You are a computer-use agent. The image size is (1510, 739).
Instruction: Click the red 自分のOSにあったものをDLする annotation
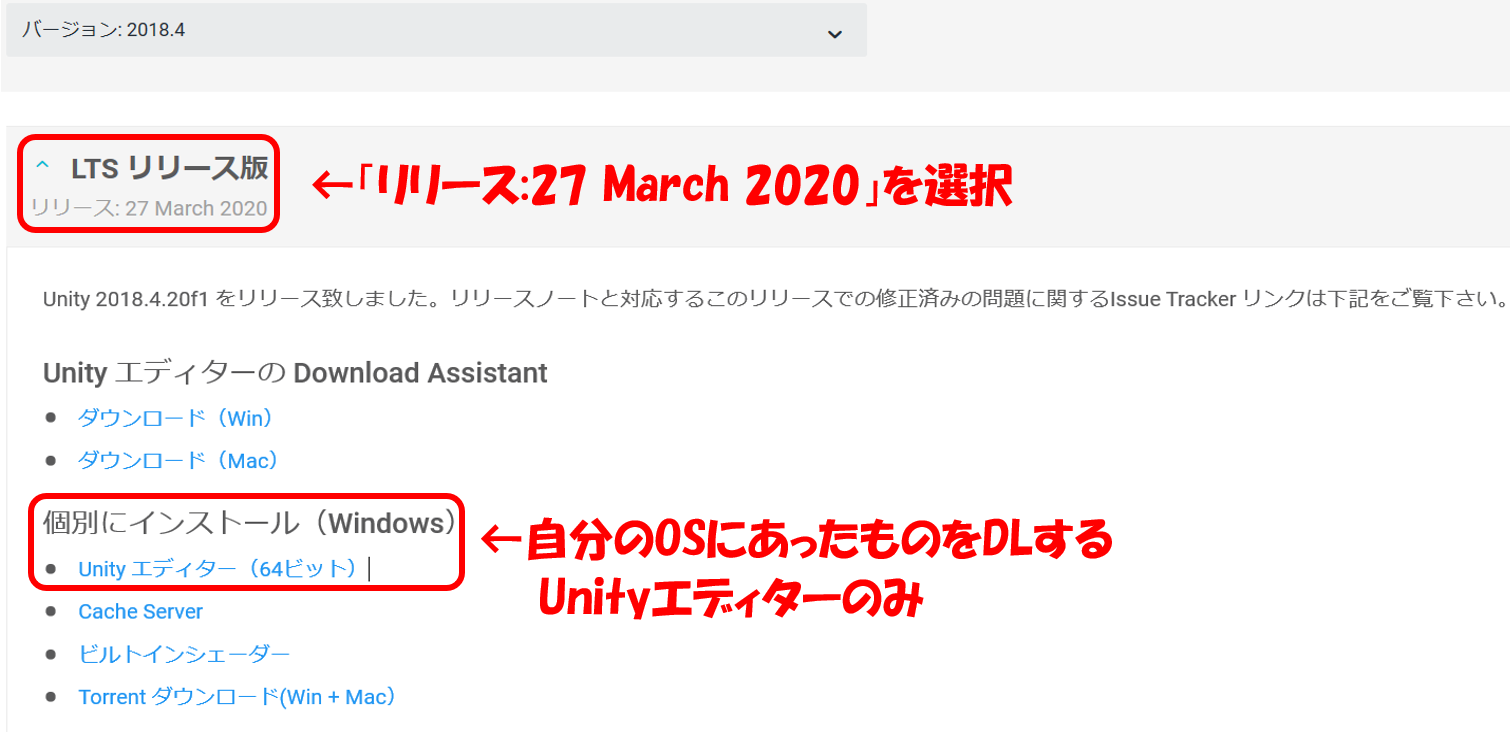pyautogui.click(x=819, y=541)
